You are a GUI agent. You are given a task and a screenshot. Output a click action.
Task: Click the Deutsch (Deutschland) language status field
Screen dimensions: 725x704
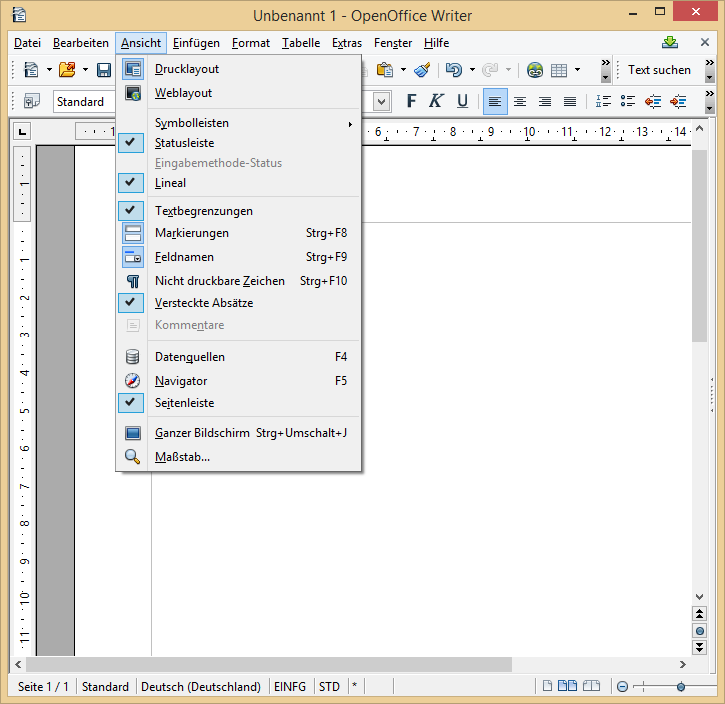[x=201, y=687]
